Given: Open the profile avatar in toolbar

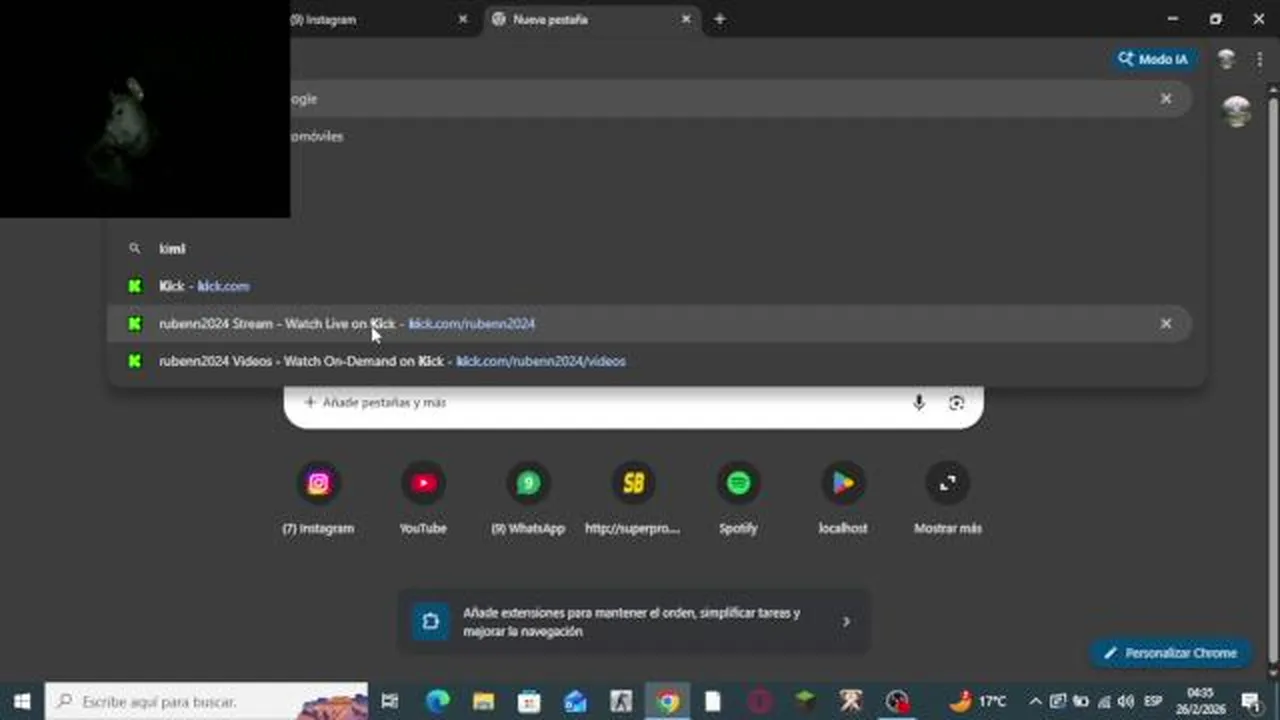Looking at the screenshot, I should point(1227,59).
